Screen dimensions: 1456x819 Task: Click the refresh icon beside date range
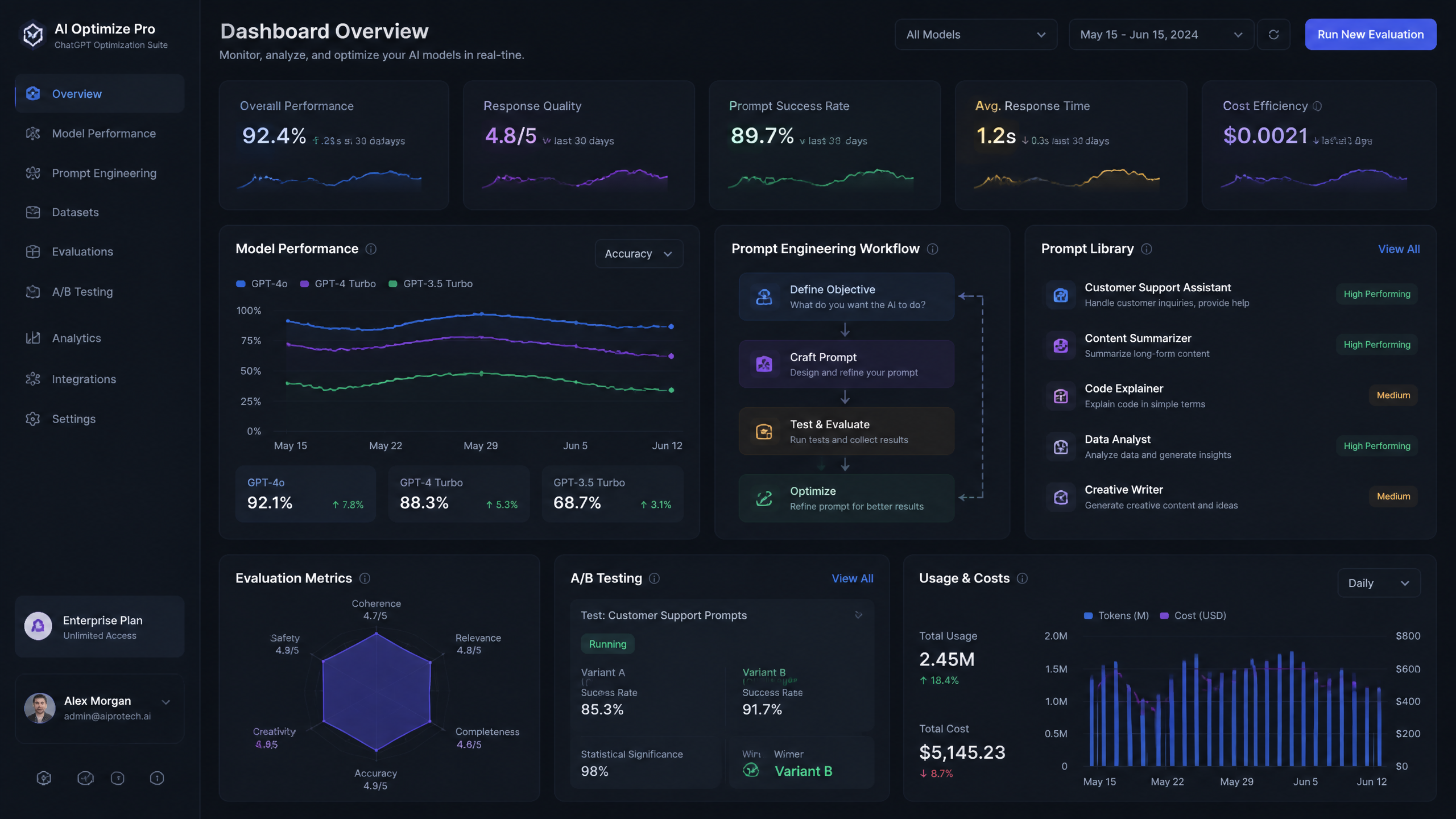1273,35
